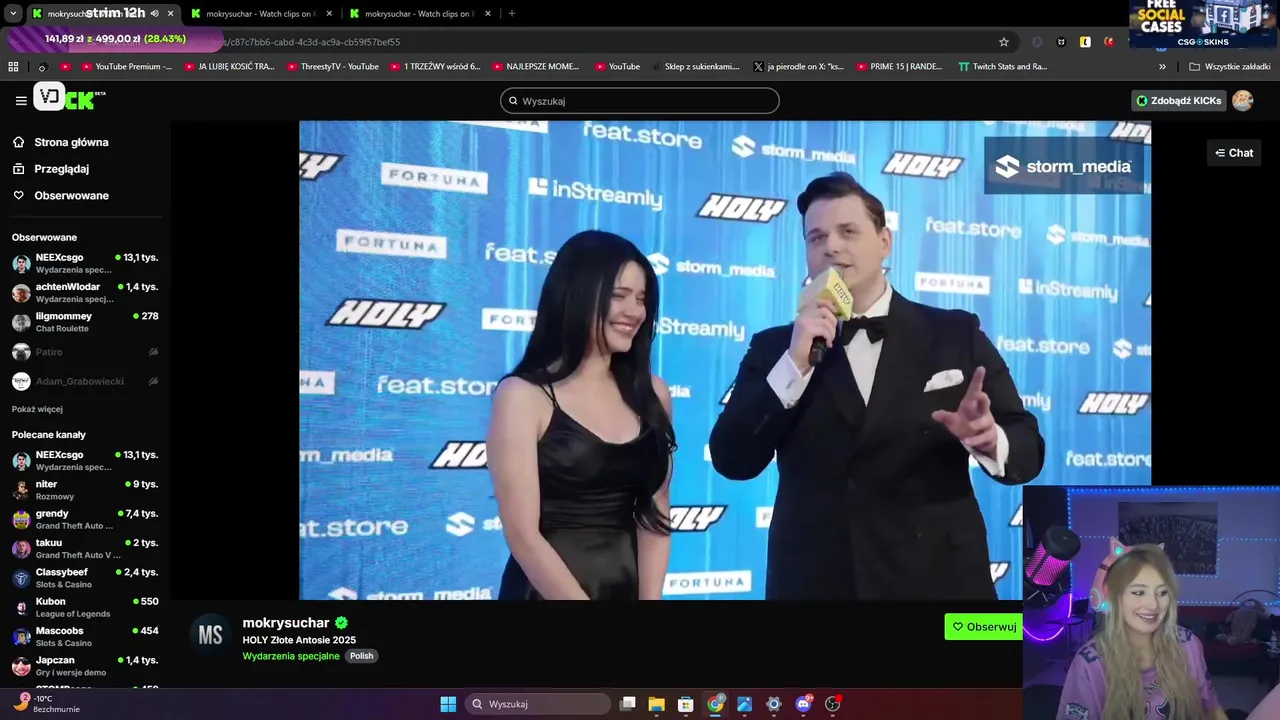Open recommended channel Kubon
The height and width of the screenshot is (720, 1280).
tap(85, 607)
